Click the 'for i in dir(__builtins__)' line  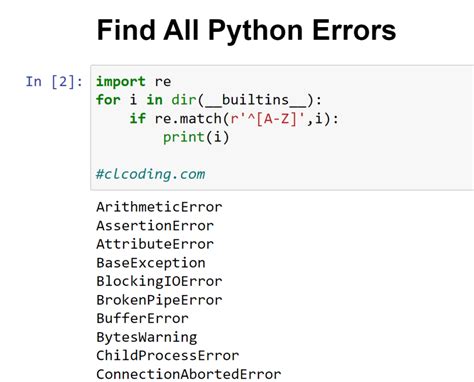tap(209, 100)
